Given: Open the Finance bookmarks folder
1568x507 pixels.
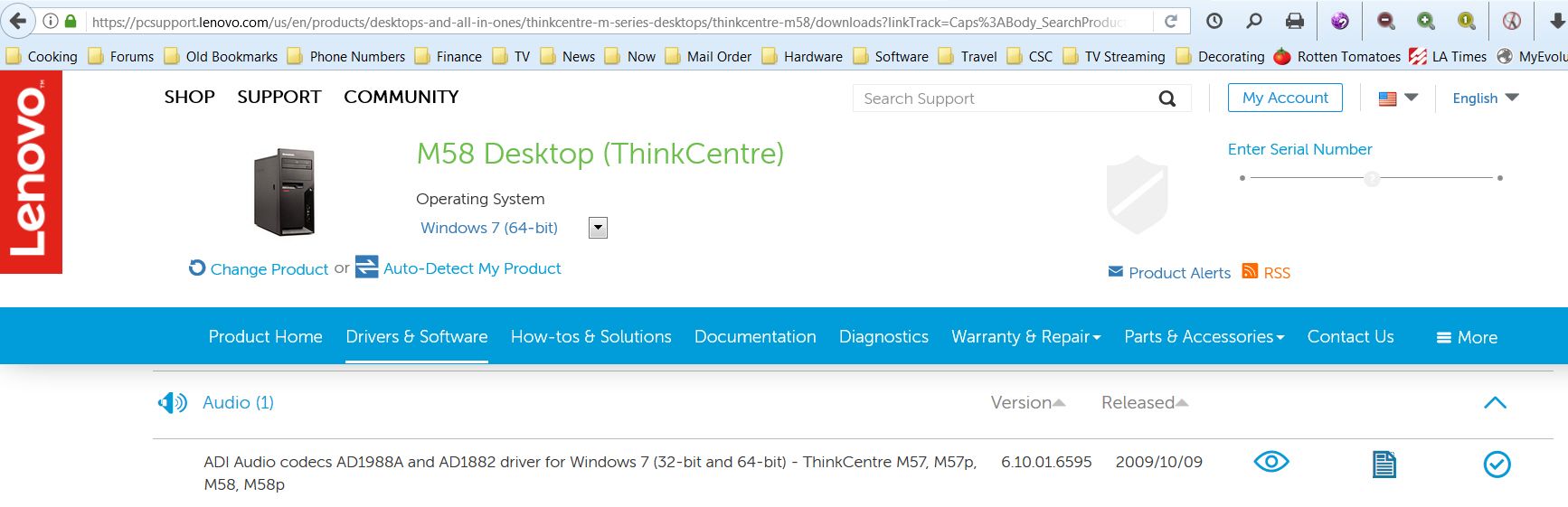Looking at the screenshot, I should pos(449,56).
